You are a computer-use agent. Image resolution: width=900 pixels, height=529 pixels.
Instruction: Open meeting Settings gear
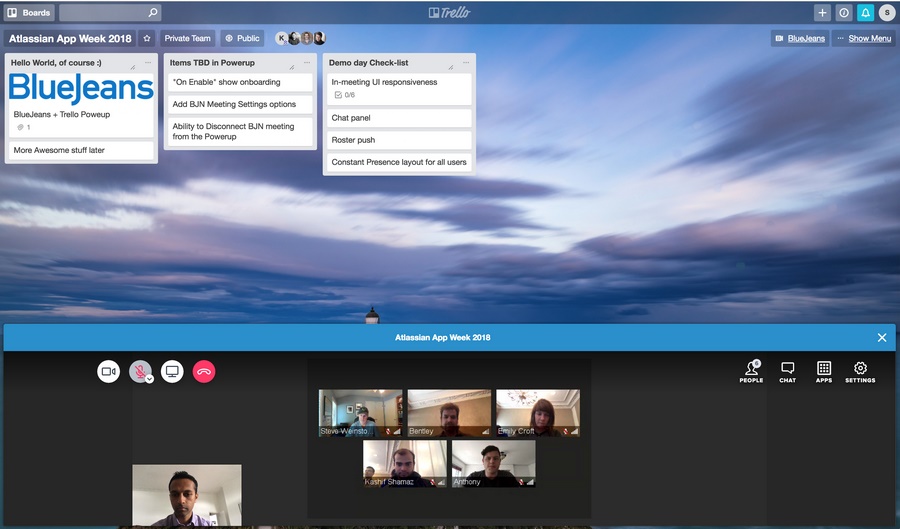coord(860,372)
